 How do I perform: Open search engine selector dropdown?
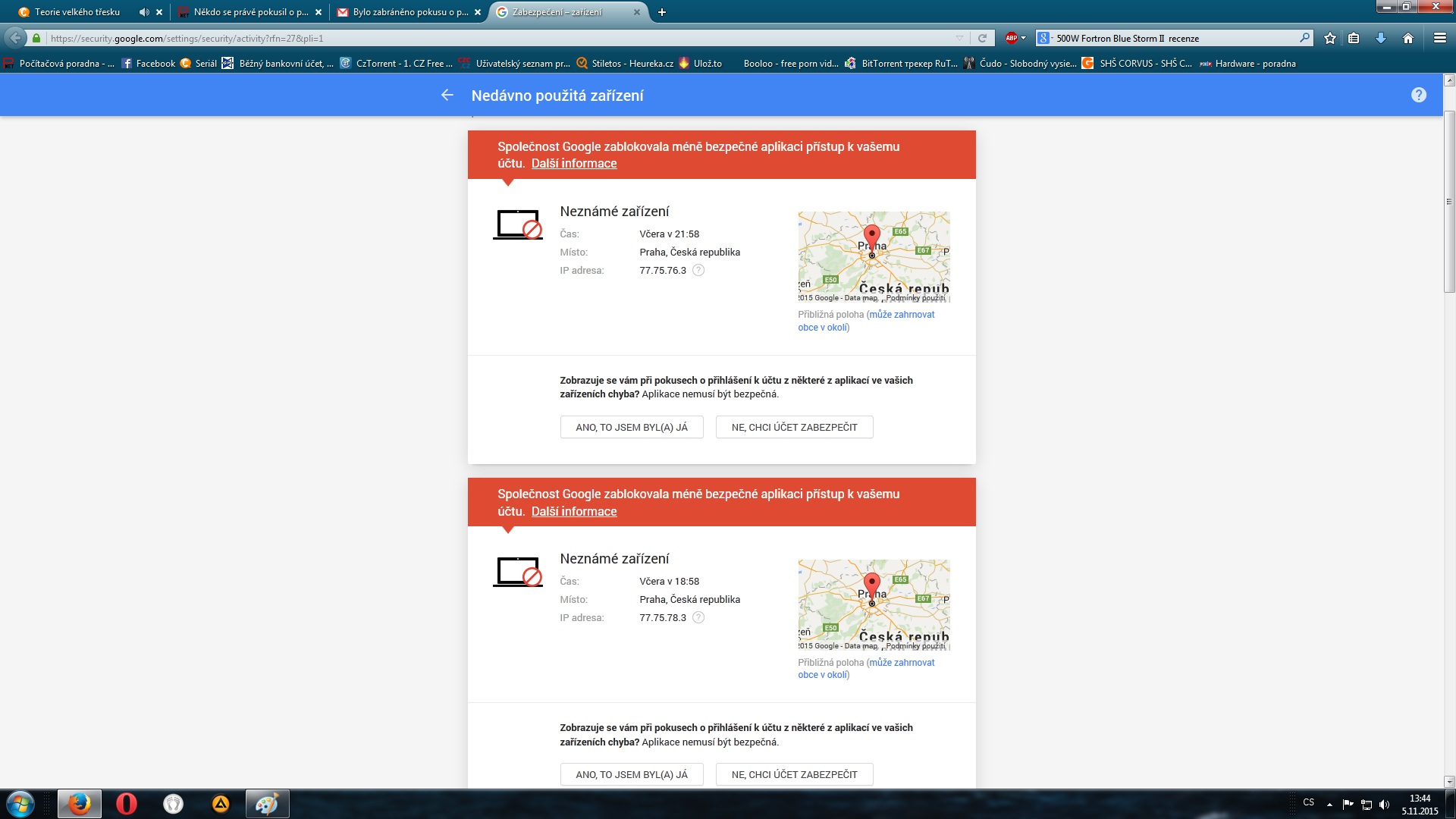pos(1044,38)
